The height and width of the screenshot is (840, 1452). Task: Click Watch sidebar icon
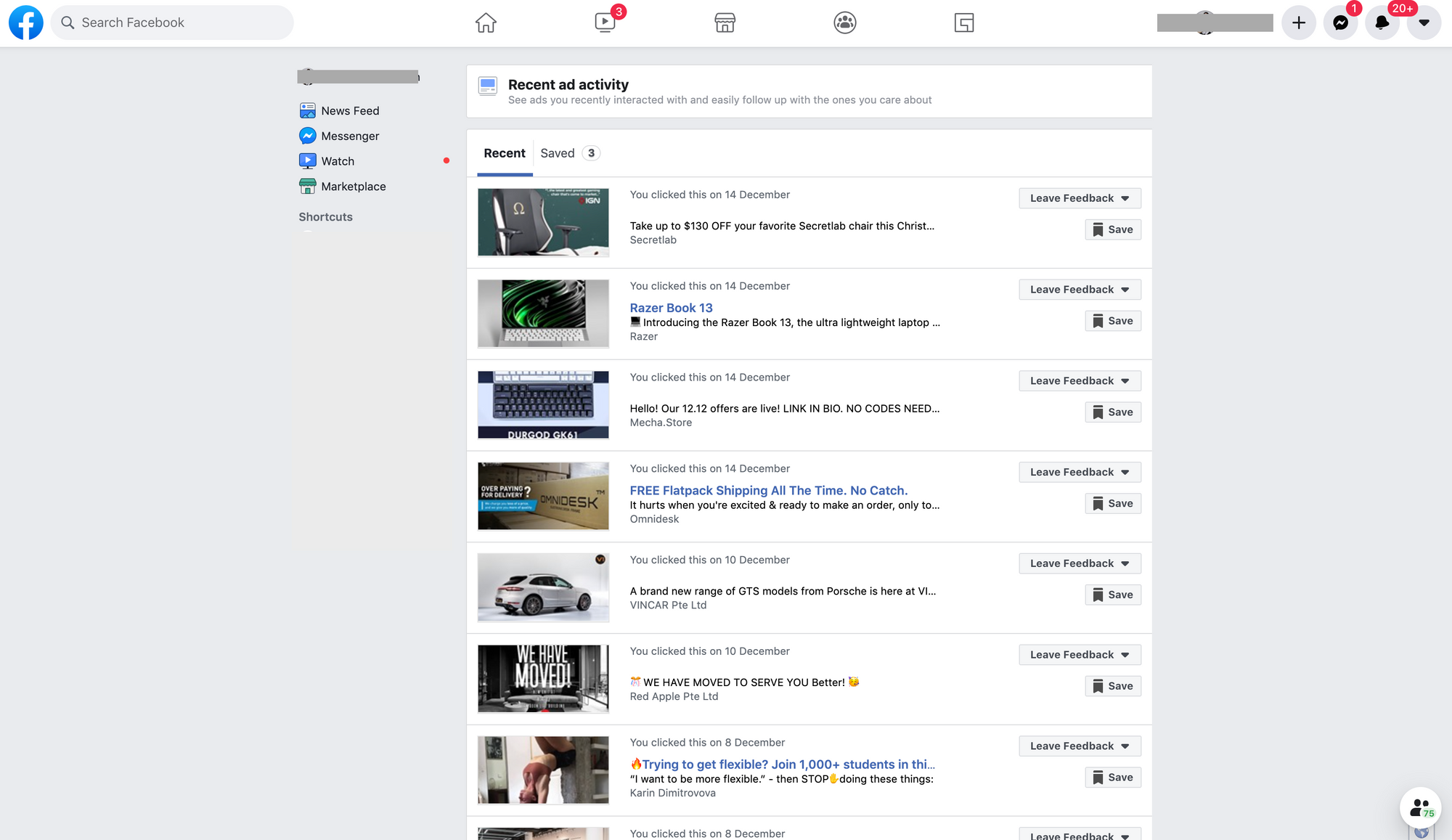(x=308, y=161)
